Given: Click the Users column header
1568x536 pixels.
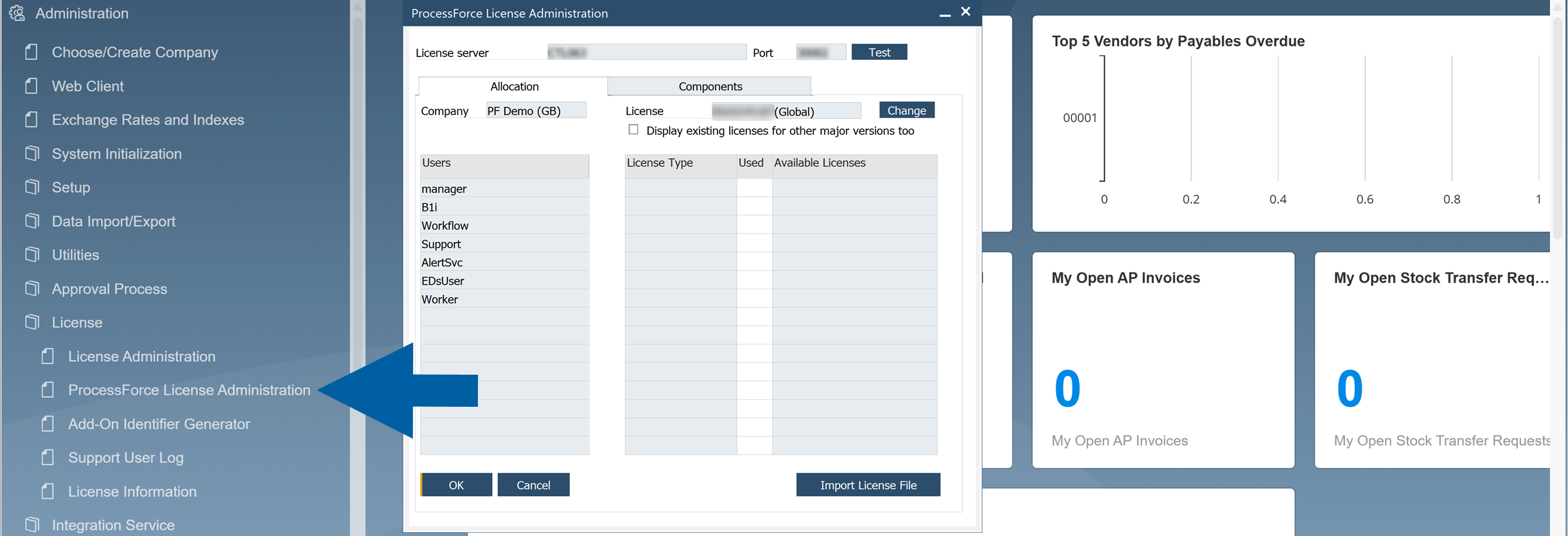Looking at the screenshot, I should click(x=504, y=166).
